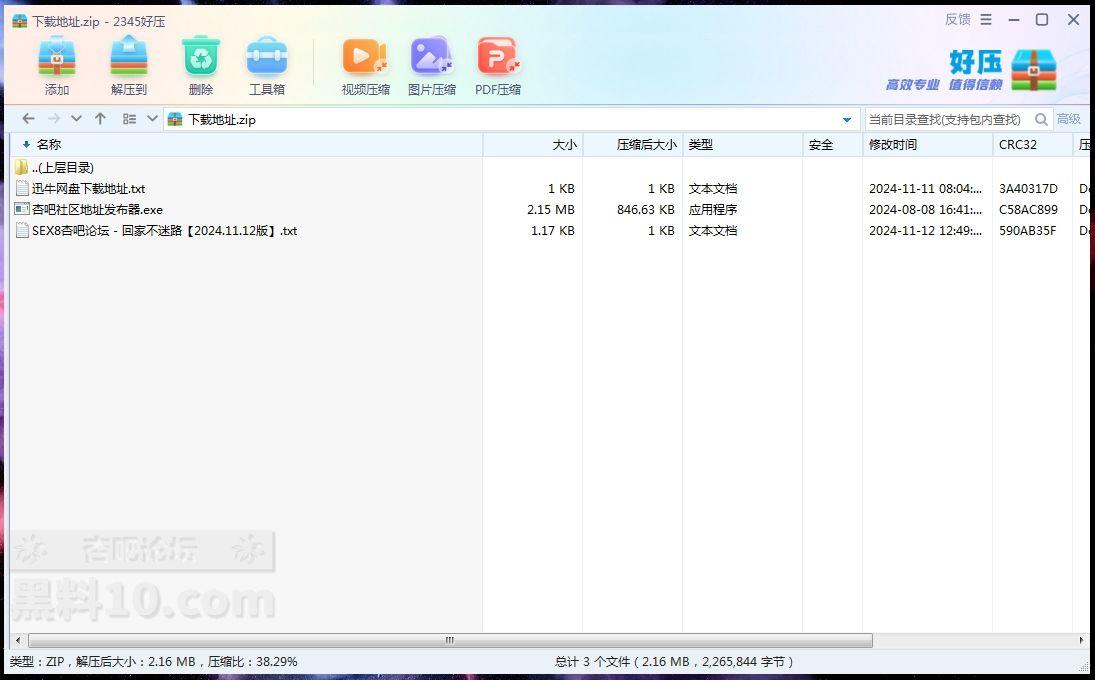The height and width of the screenshot is (680, 1095).
Task: Maximize the 2345好压 window
Action: pos(1042,20)
